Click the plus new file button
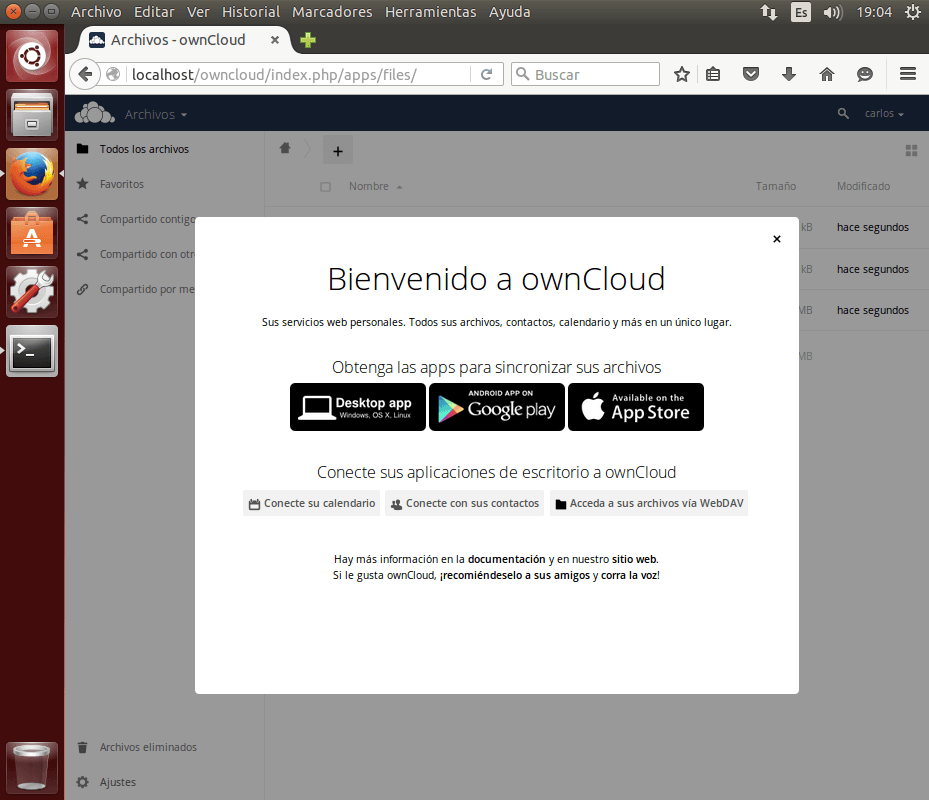 click(x=338, y=151)
